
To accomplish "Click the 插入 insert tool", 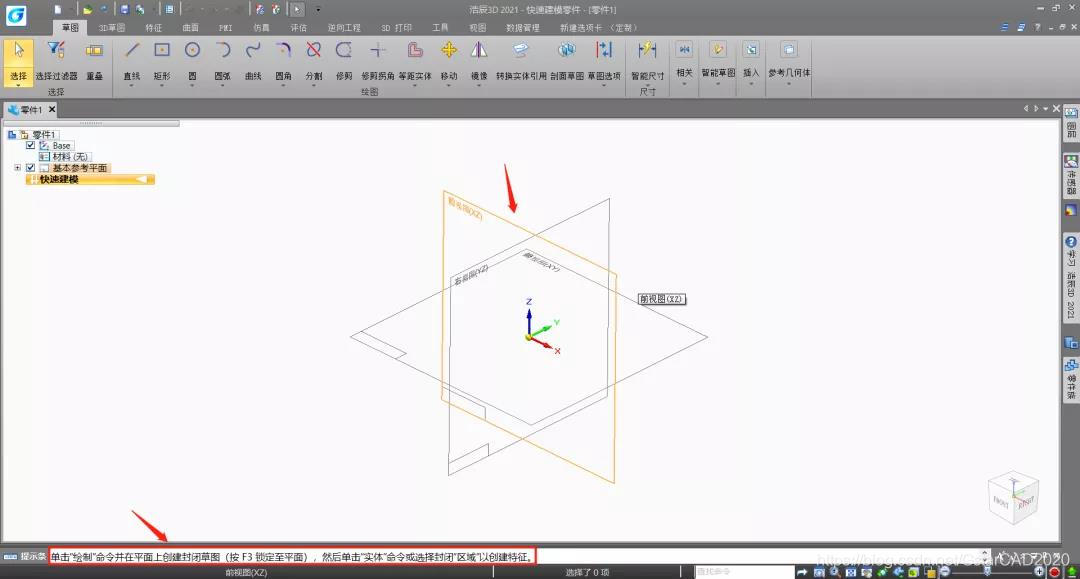I will click(751, 61).
